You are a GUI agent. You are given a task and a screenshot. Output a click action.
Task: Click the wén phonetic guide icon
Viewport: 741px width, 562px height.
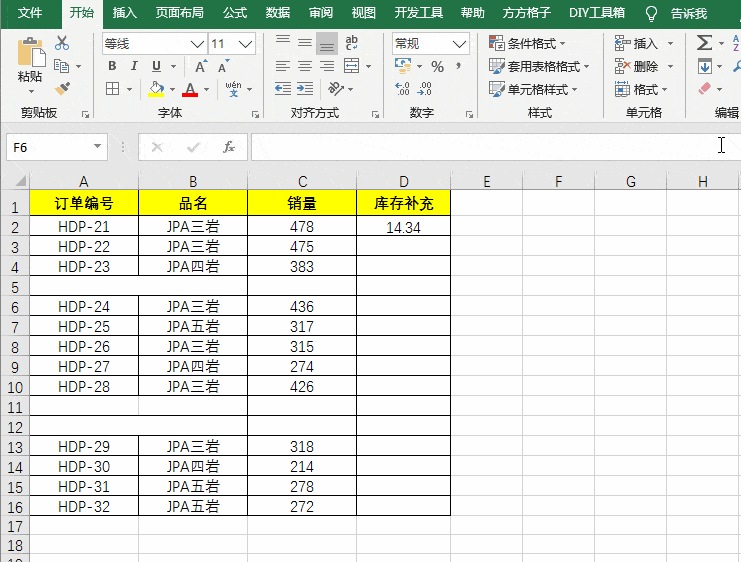(x=233, y=88)
